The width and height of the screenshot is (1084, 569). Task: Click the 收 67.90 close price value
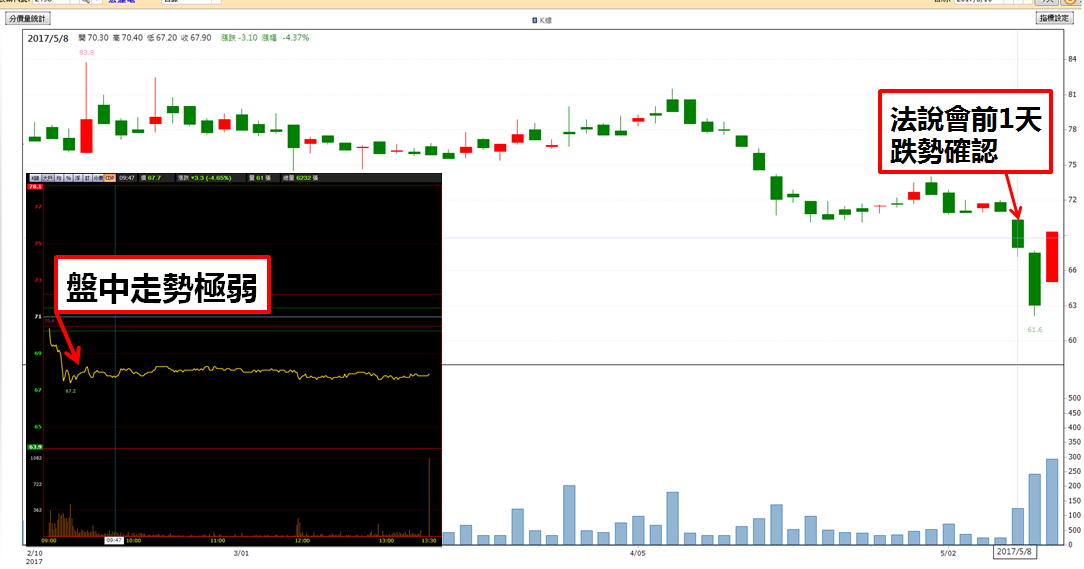click(x=196, y=38)
